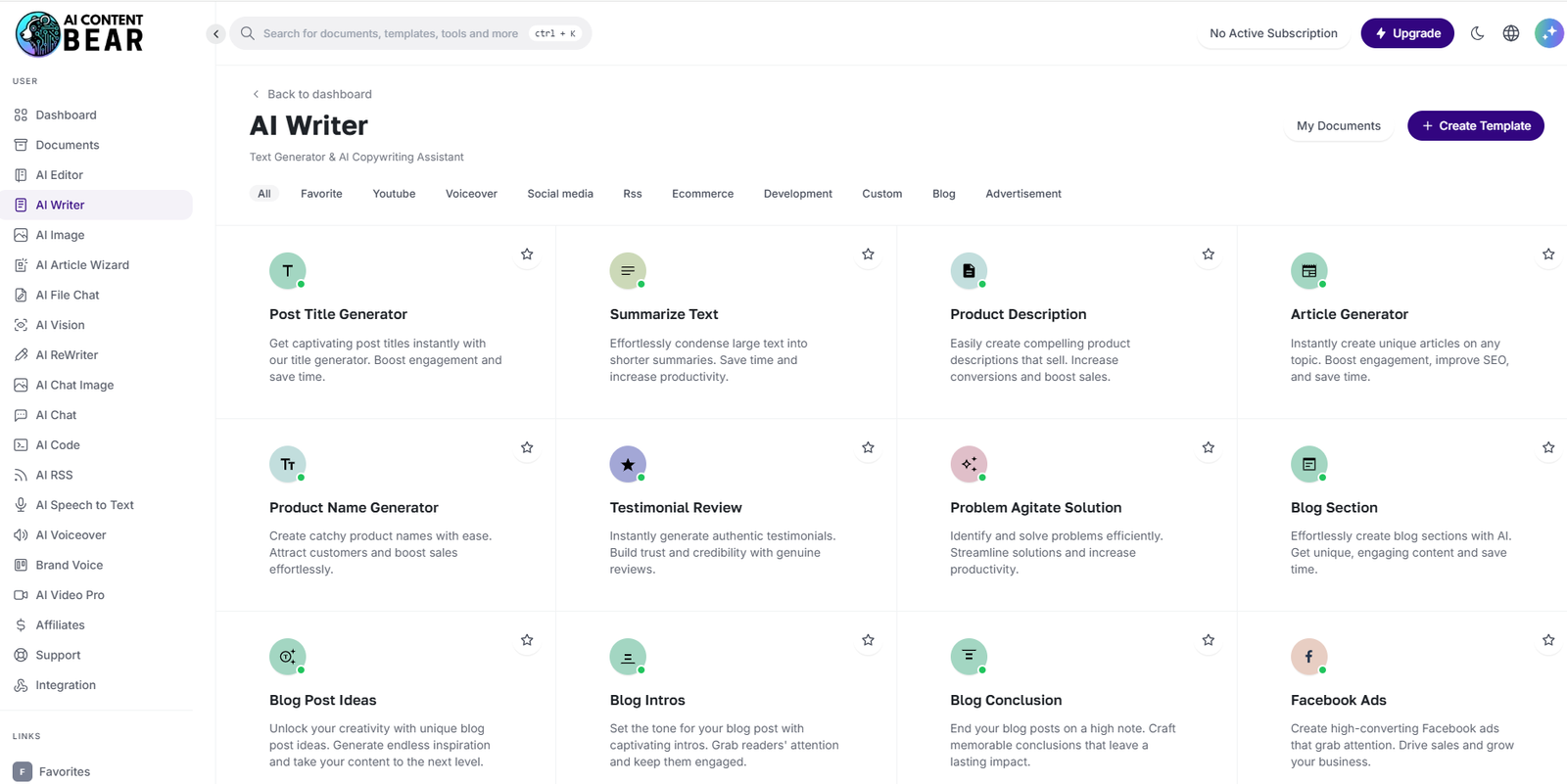Switch to the Ecommerce tab

coord(702,194)
